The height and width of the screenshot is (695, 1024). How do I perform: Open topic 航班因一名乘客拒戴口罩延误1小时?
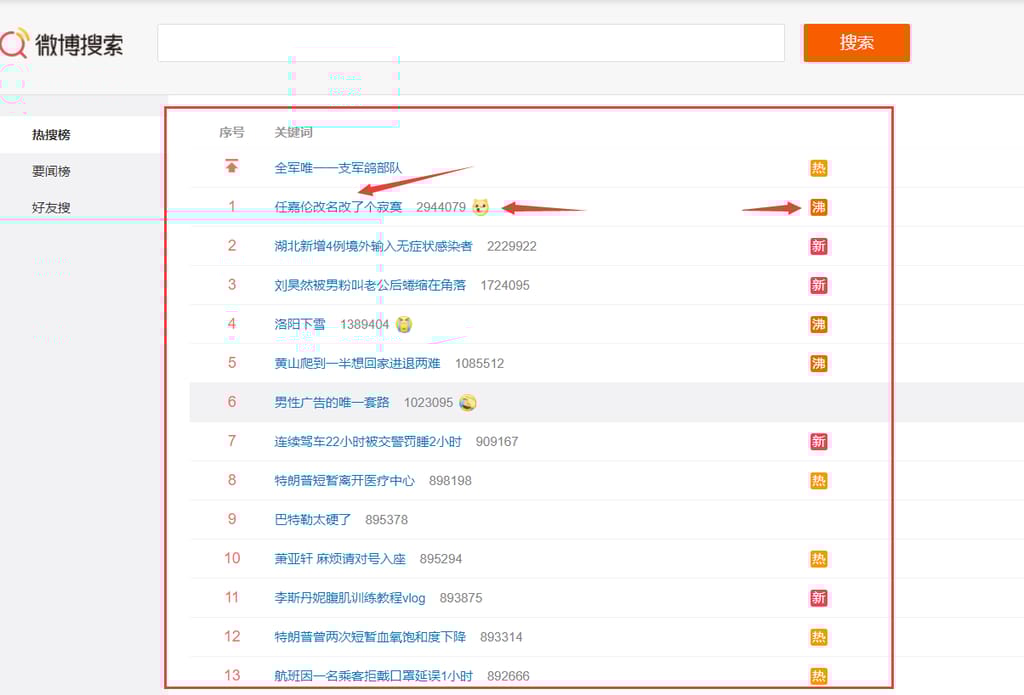[x=373, y=676]
